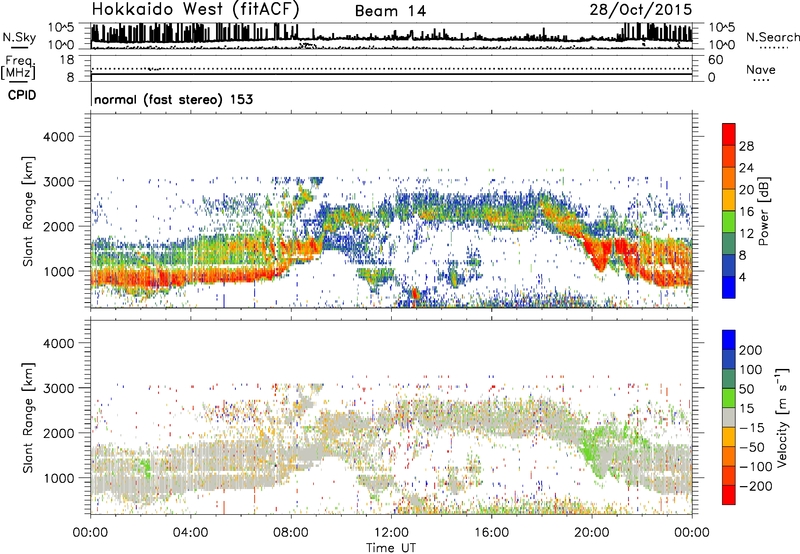Click the "10^0" tick beside N.Search

[x=721, y=45]
